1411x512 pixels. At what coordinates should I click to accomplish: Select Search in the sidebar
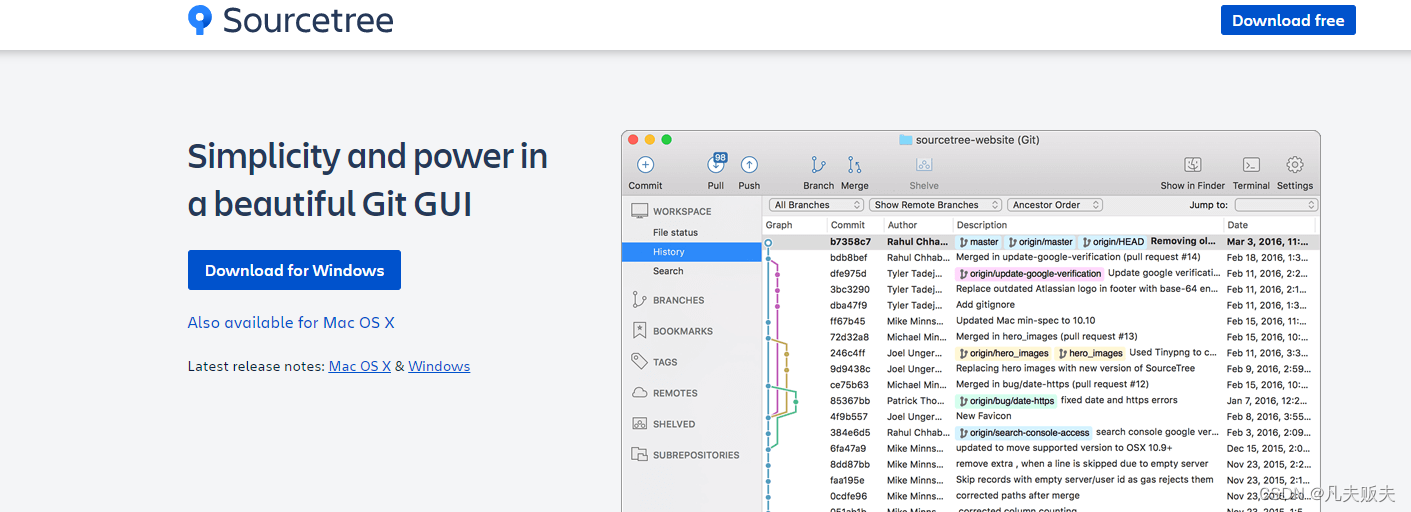(668, 271)
